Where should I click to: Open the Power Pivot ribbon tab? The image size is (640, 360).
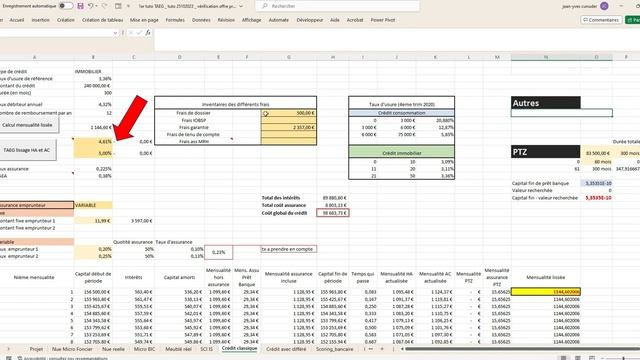tap(382, 20)
